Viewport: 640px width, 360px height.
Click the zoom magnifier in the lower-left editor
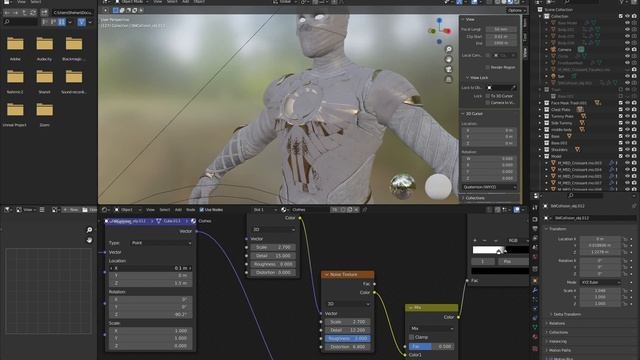coord(89,230)
